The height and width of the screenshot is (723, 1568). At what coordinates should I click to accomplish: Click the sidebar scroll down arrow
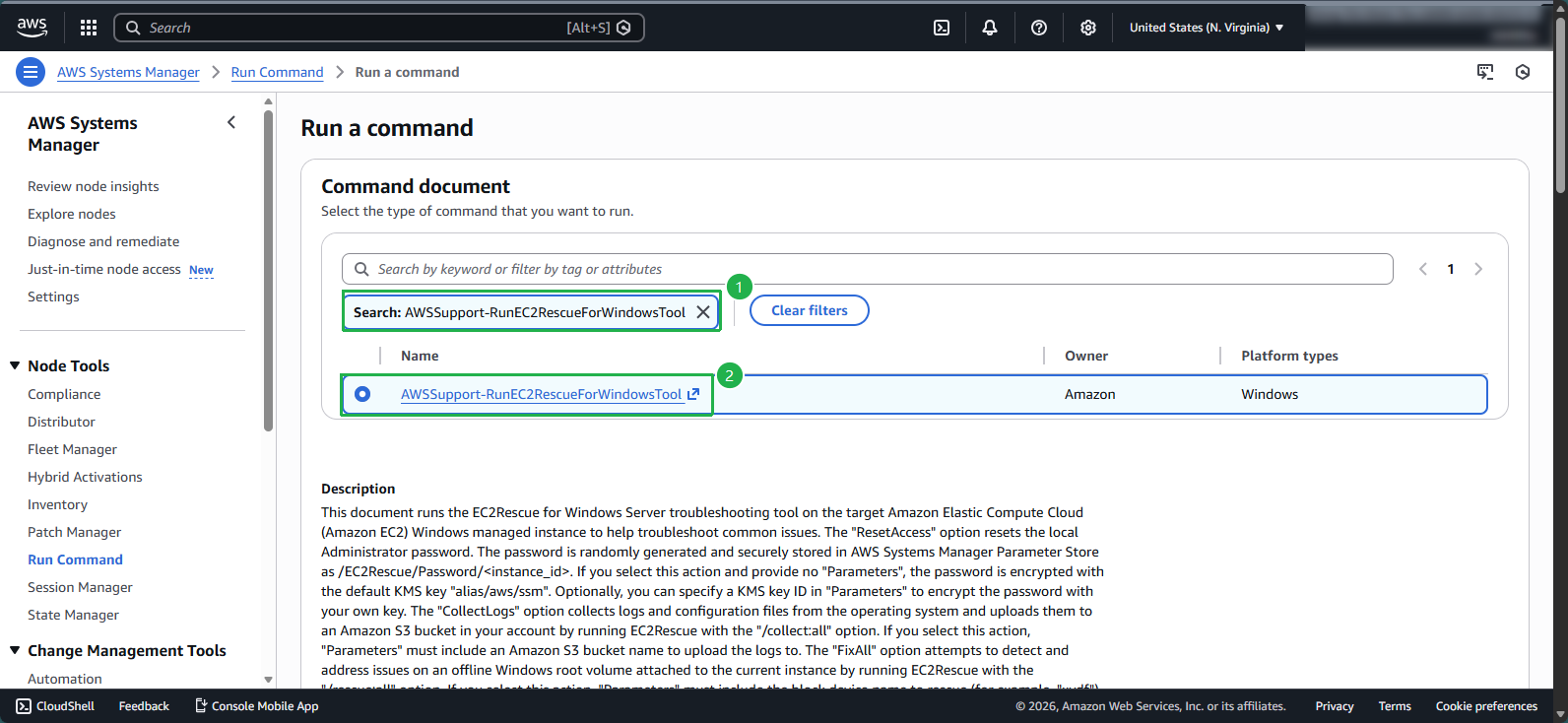point(269,680)
